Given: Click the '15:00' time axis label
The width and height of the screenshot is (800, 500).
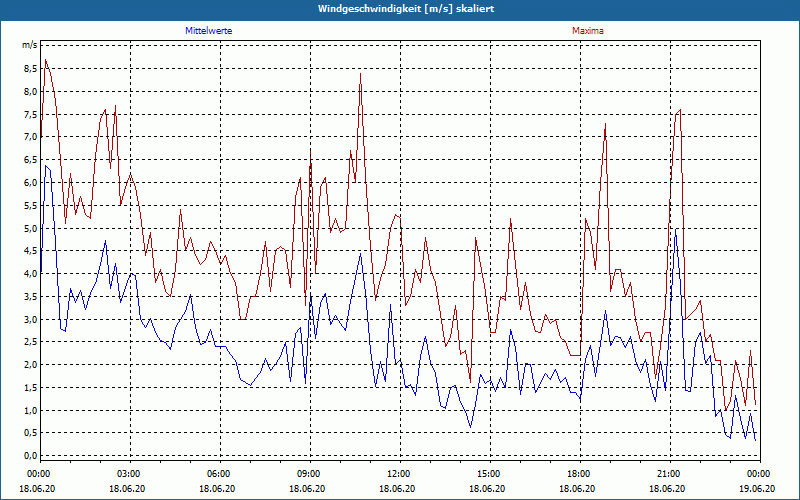Looking at the screenshot, I should (487, 474).
